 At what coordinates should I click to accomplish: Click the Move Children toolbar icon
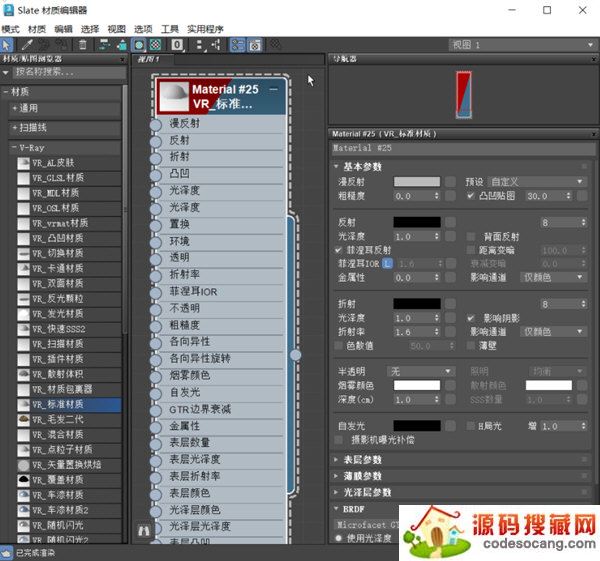pos(104,45)
